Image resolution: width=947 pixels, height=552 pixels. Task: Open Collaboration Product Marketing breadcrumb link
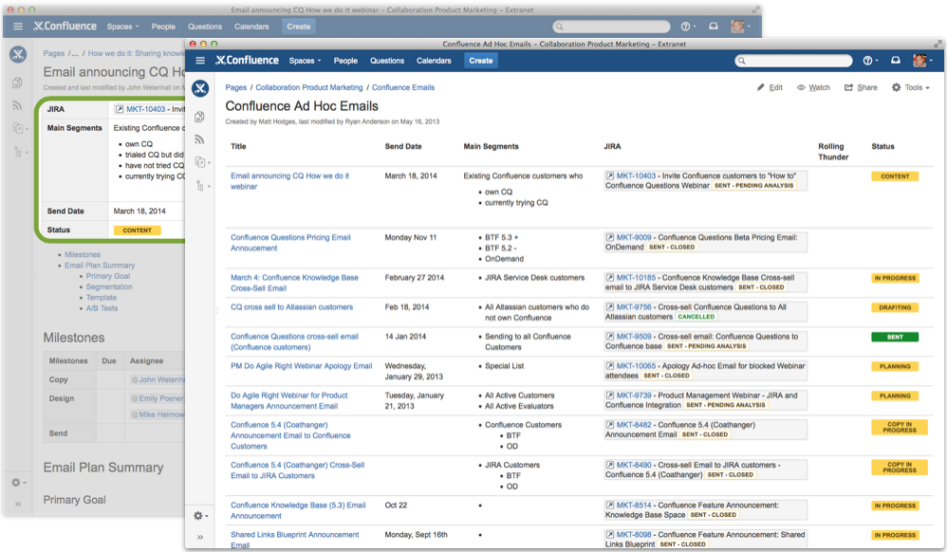309,88
